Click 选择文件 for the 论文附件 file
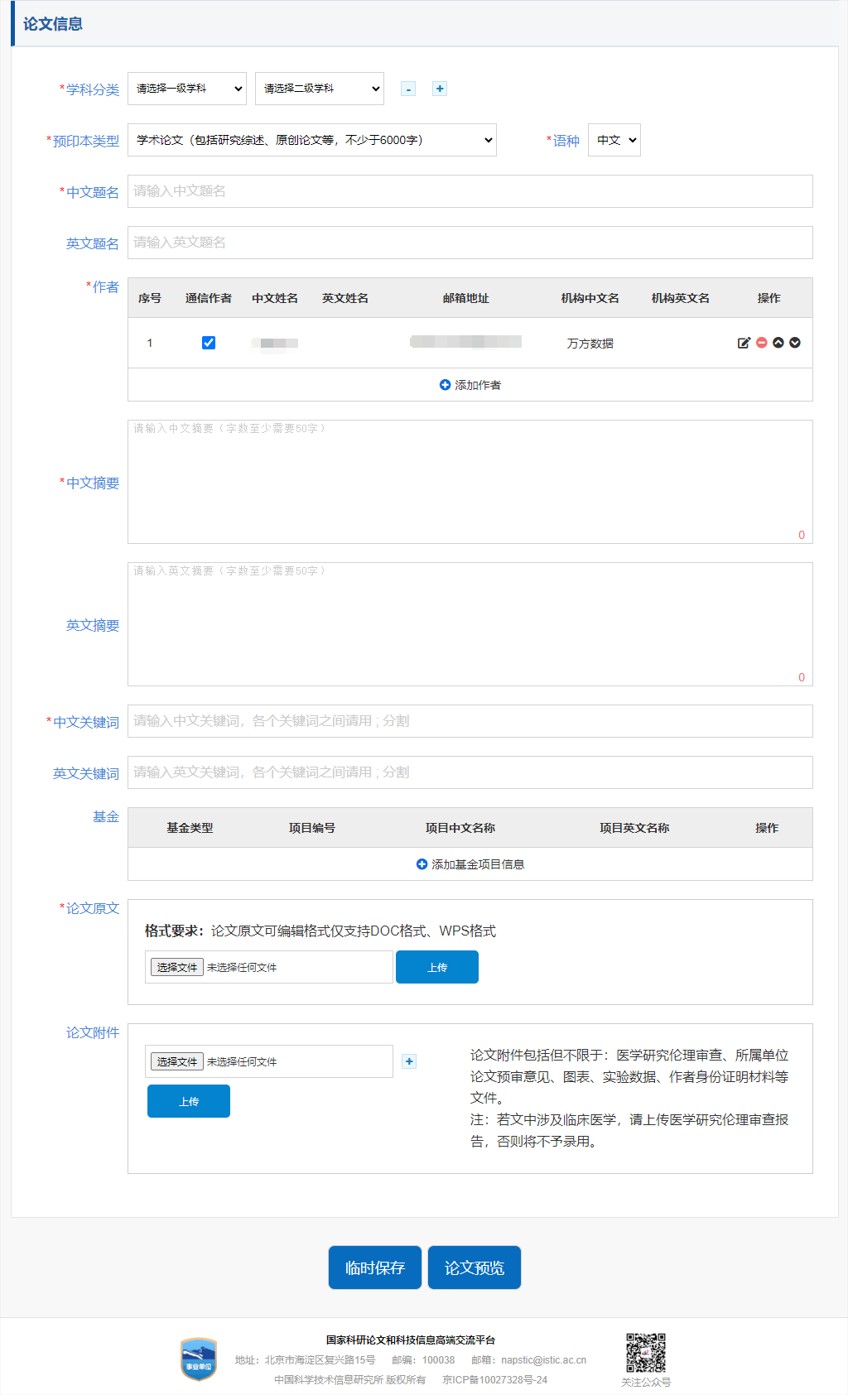 (x=177, y=1061)
